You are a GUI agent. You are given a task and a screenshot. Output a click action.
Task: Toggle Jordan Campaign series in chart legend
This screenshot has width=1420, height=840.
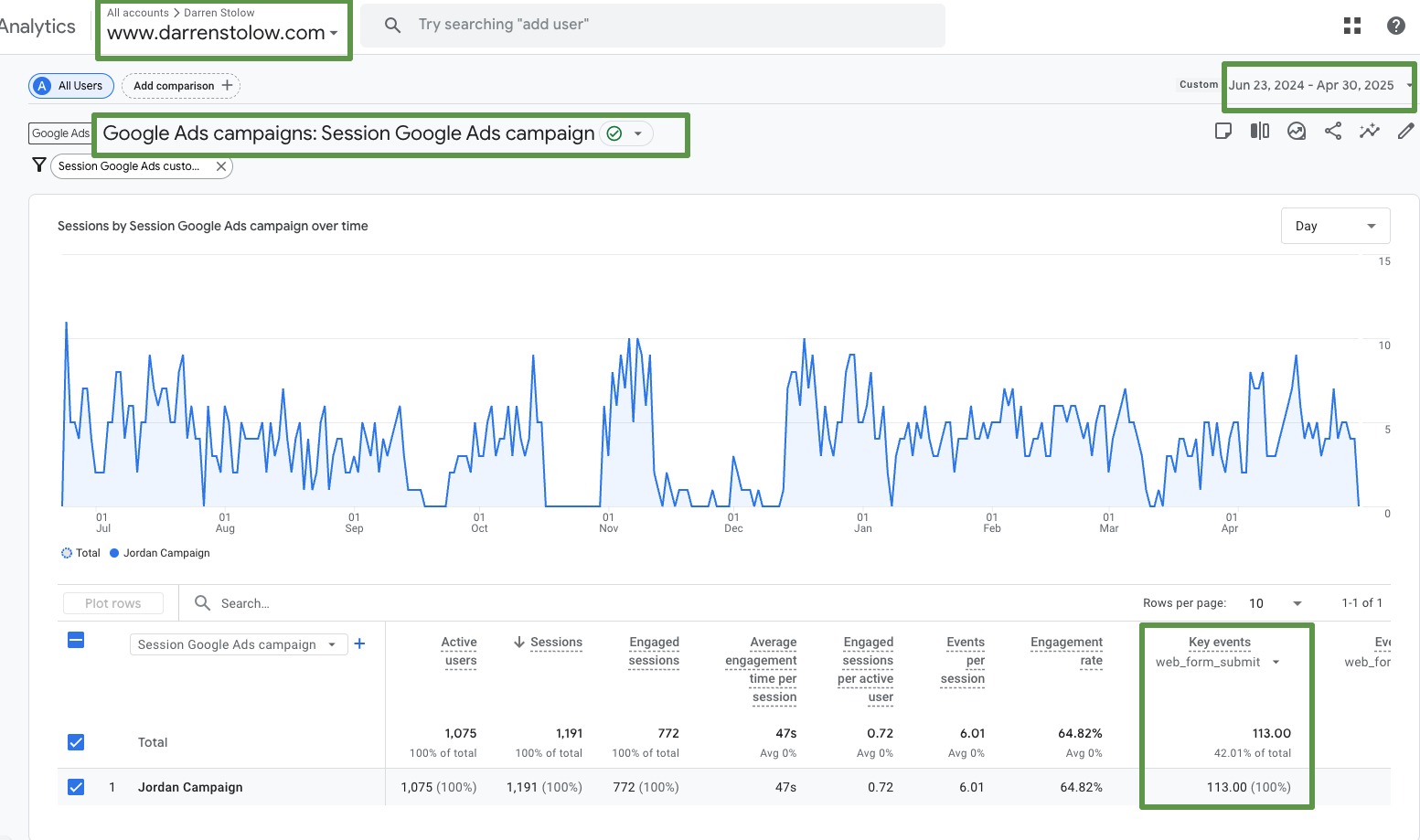point(160,553)
